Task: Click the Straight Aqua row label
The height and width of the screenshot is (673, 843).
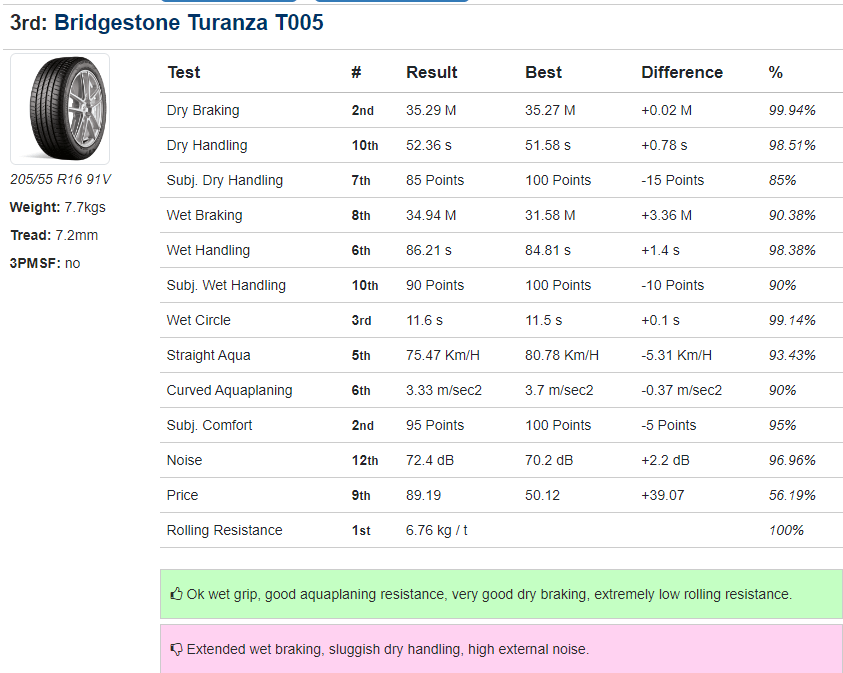Action: (208, 355)
